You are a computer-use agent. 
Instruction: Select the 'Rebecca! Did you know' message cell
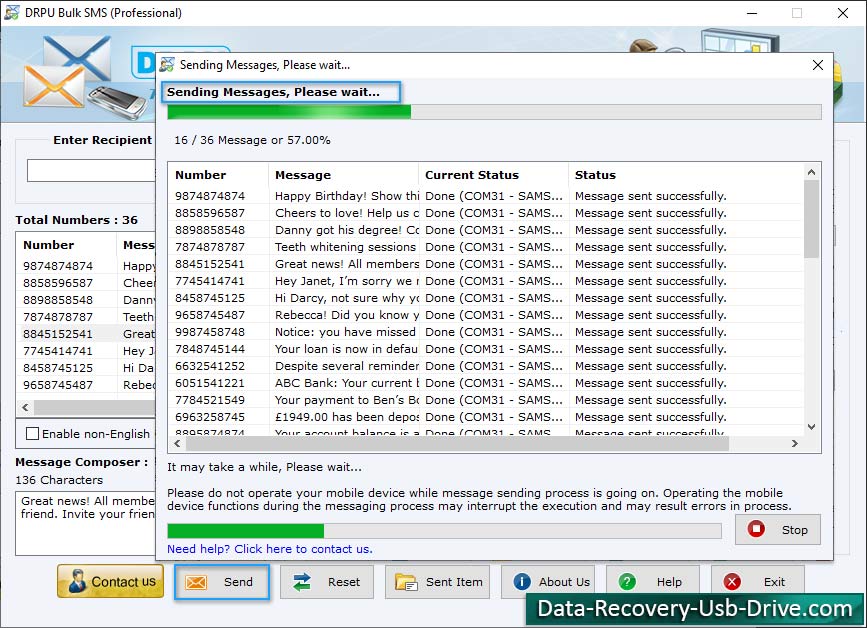(x=346, y=315)
